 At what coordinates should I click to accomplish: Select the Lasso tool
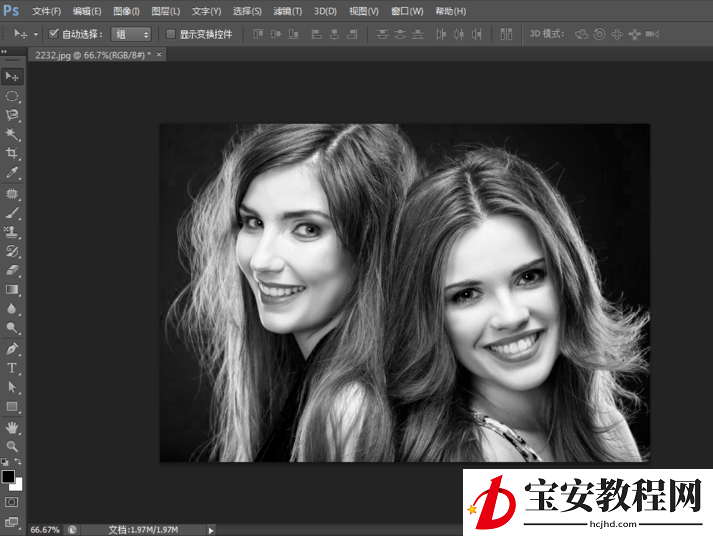tap(12, 115)
